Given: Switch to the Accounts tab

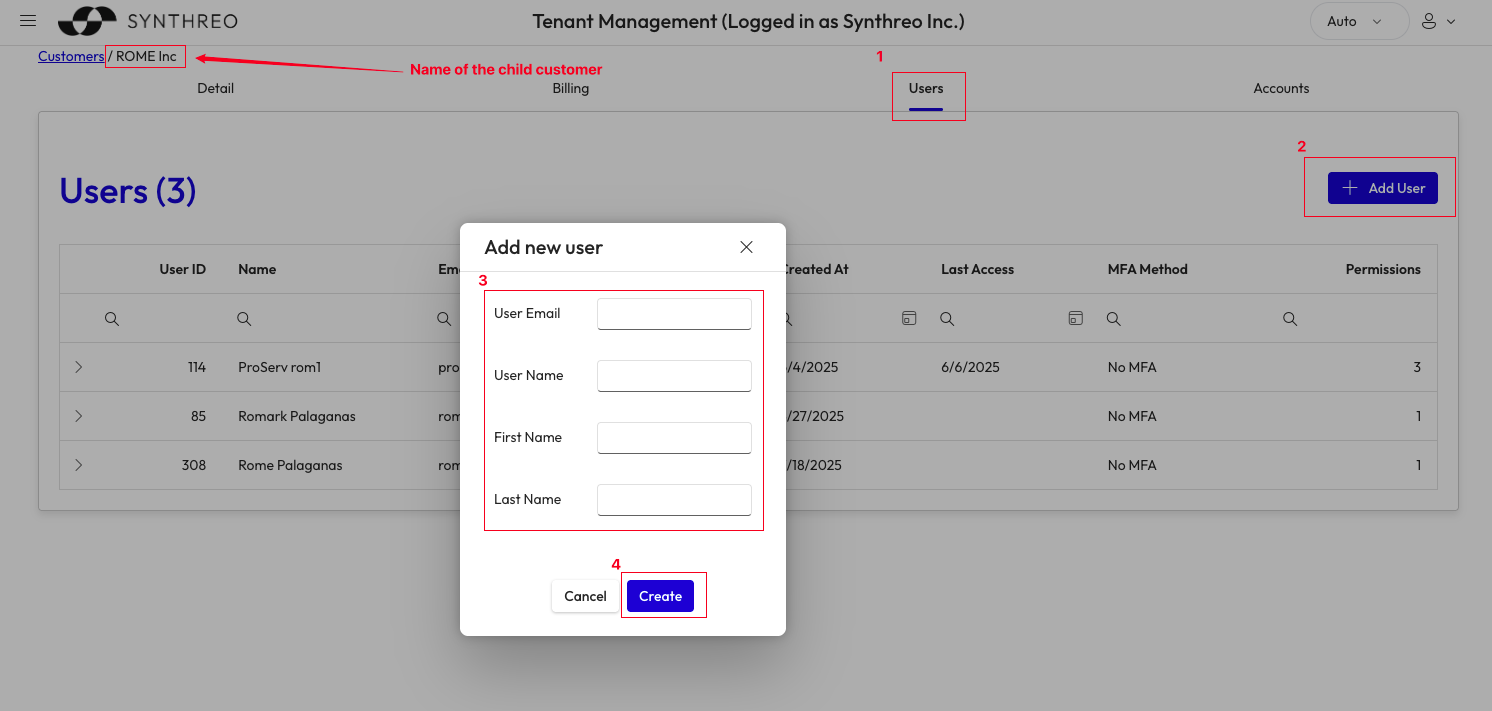Looking at the screenshot, I should (x=1281, y=88).
